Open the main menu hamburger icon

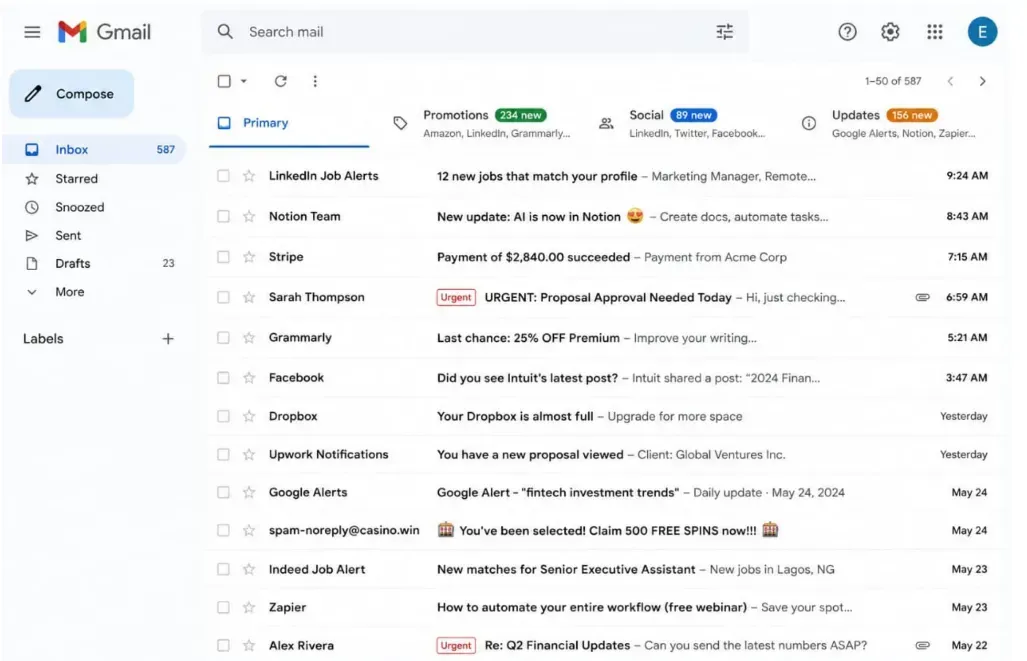pyautogui.click(x=32, y=31)
